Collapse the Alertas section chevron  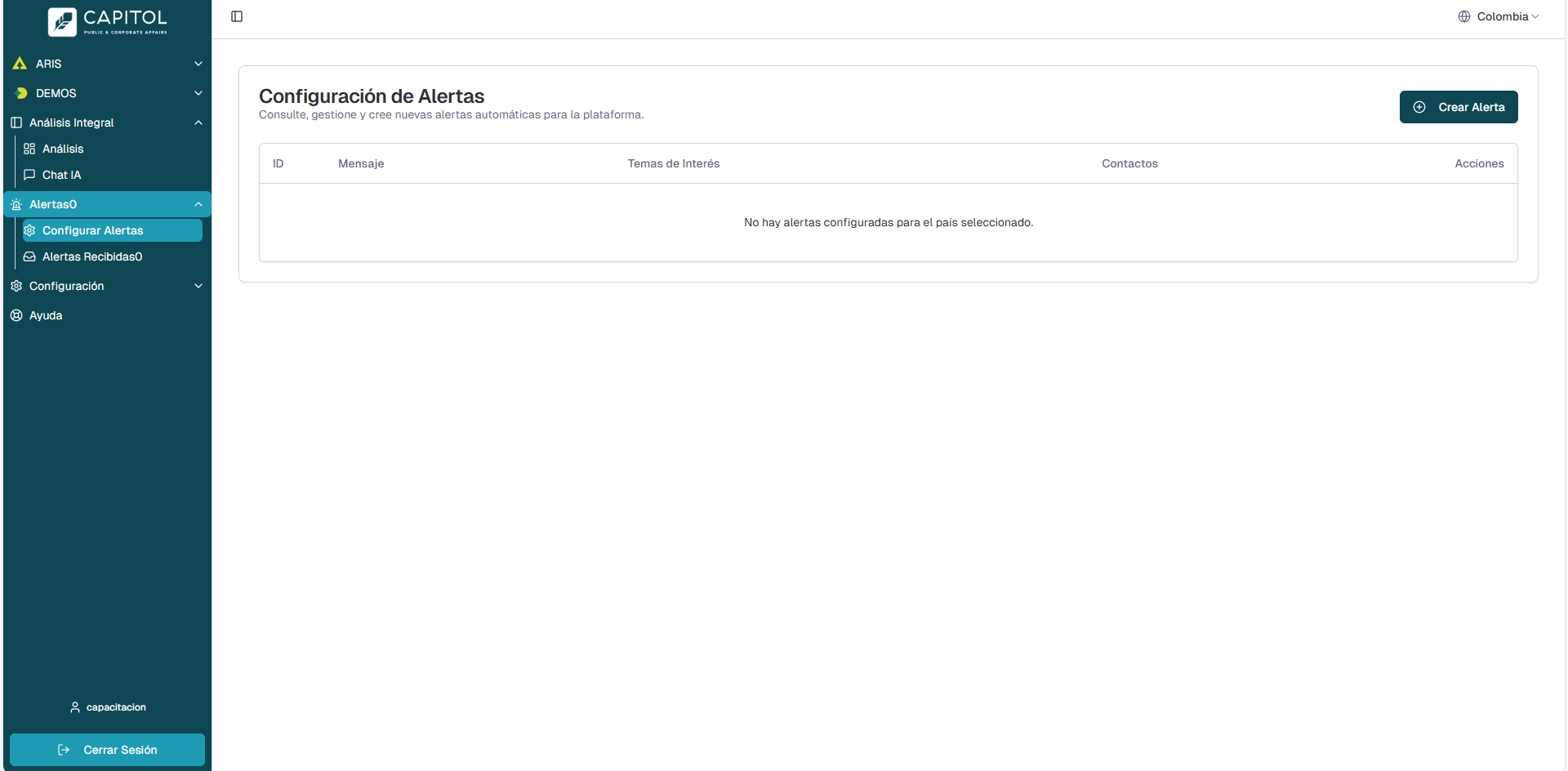[198, 204]
